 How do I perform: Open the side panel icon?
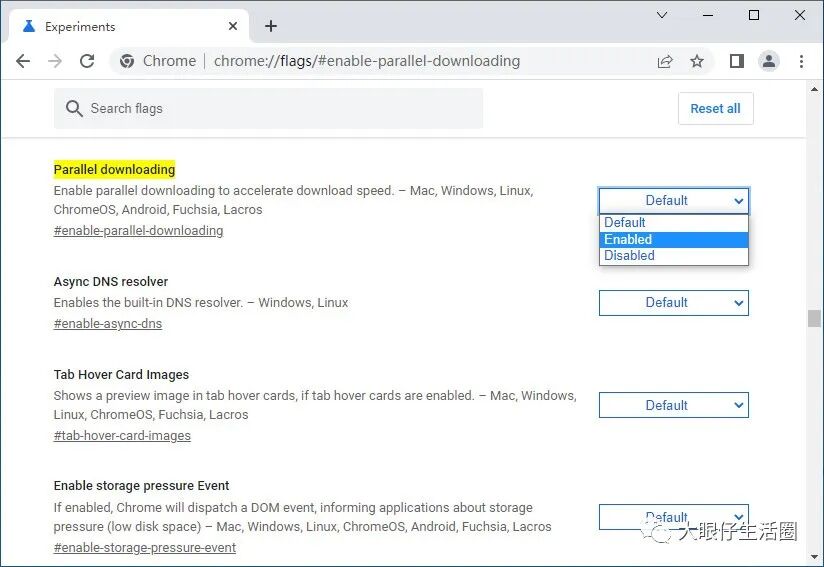click(737, 61)
